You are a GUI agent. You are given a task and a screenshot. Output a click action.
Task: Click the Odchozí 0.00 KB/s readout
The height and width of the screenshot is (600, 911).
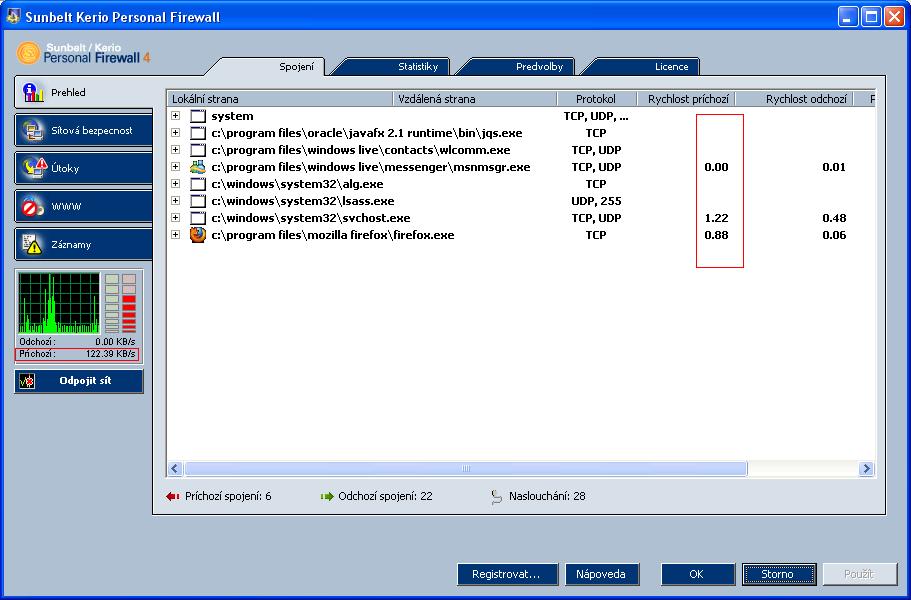coord(77,342)
